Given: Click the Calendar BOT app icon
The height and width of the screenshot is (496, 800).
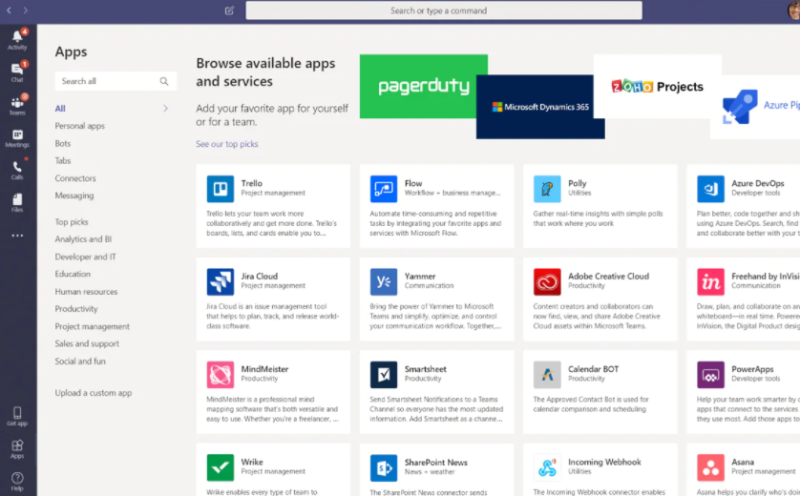Looking at the screenshot, I should [547, 375].
